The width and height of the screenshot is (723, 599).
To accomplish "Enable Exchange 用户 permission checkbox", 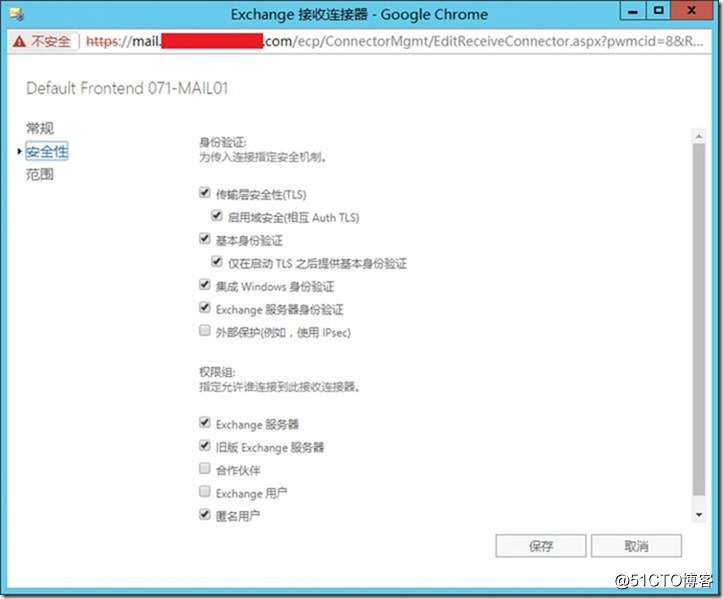I will [x=205, y=492].
